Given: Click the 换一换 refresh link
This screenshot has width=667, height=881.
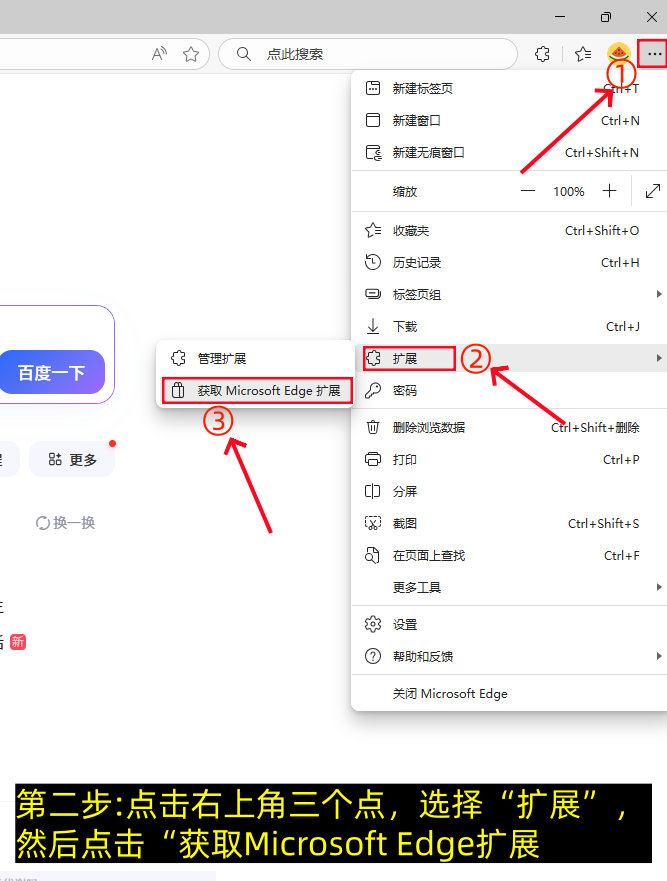Looking at the screenshot, I should 66,523.
